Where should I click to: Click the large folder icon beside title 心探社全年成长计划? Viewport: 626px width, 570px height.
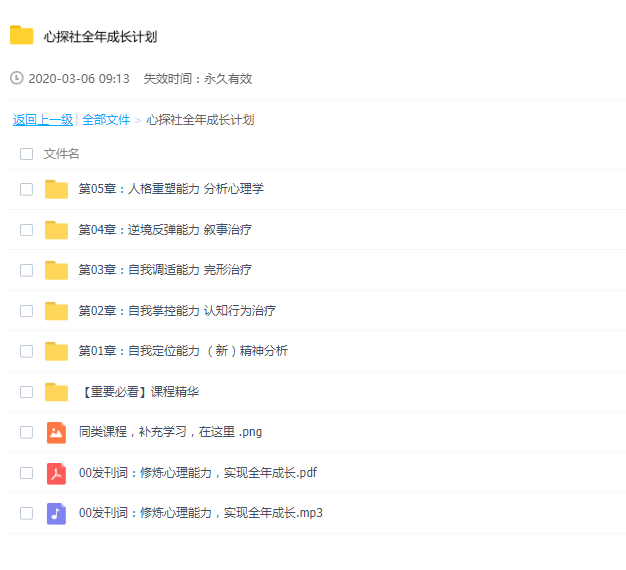(22, 35)
